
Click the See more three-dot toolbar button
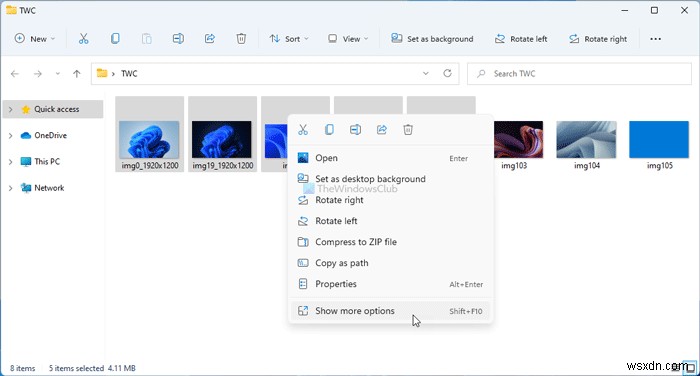point(655,39)
